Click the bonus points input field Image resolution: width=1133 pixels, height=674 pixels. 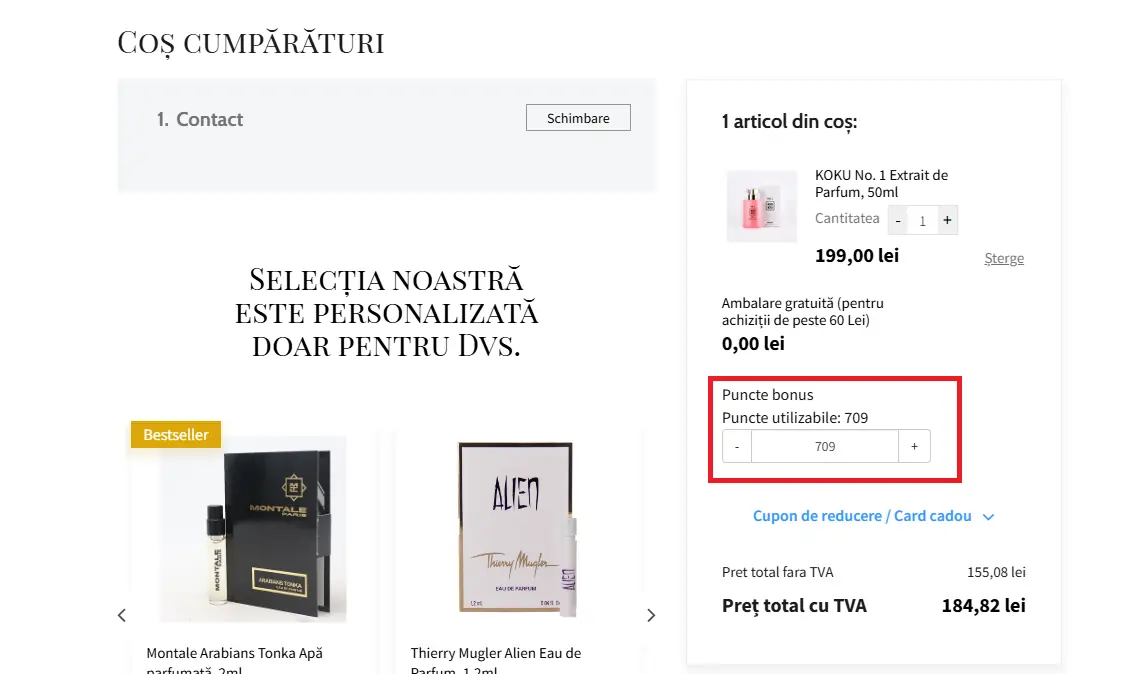[825, 446]
